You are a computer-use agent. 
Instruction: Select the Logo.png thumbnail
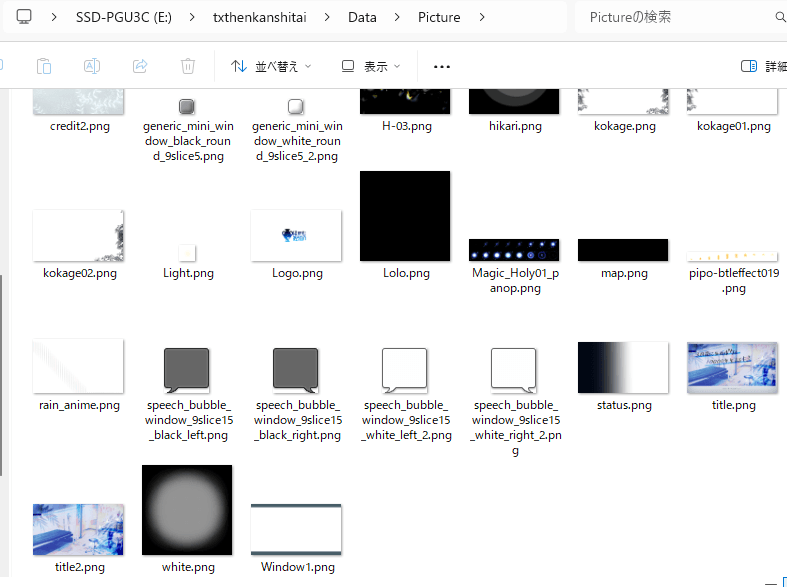(297, 235)
